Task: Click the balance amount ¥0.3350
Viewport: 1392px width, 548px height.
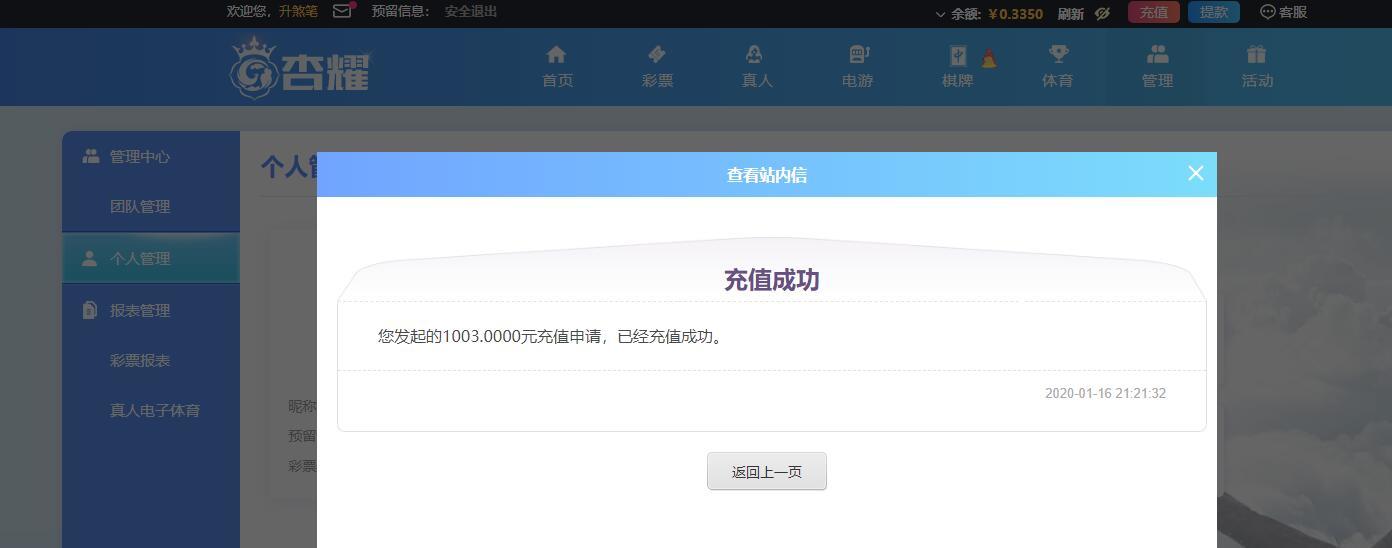Action: tap(1015, 14)
